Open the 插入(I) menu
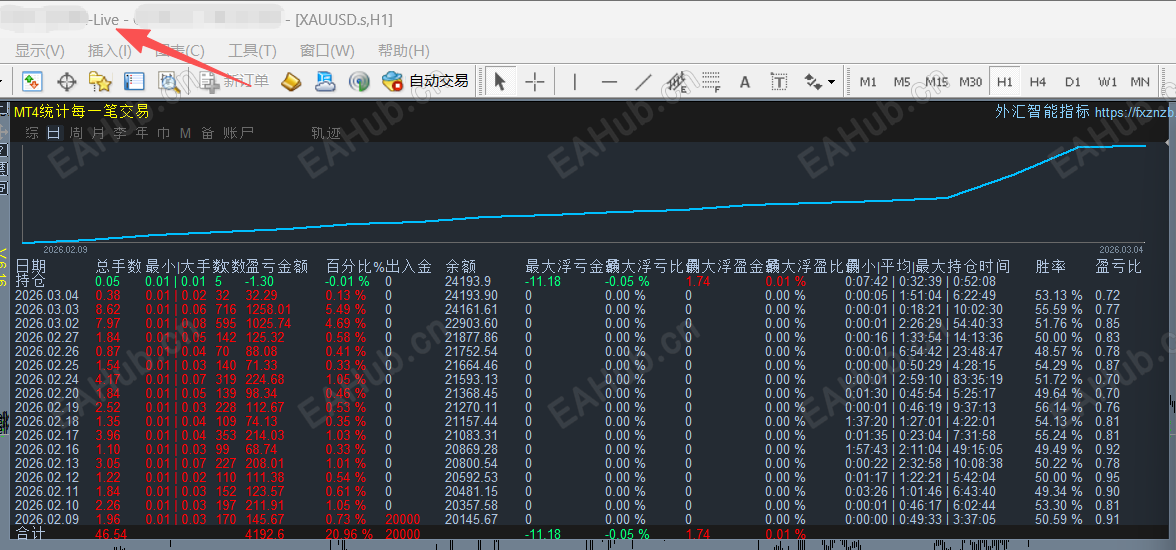1176x550 pixels. click(110, 51)
